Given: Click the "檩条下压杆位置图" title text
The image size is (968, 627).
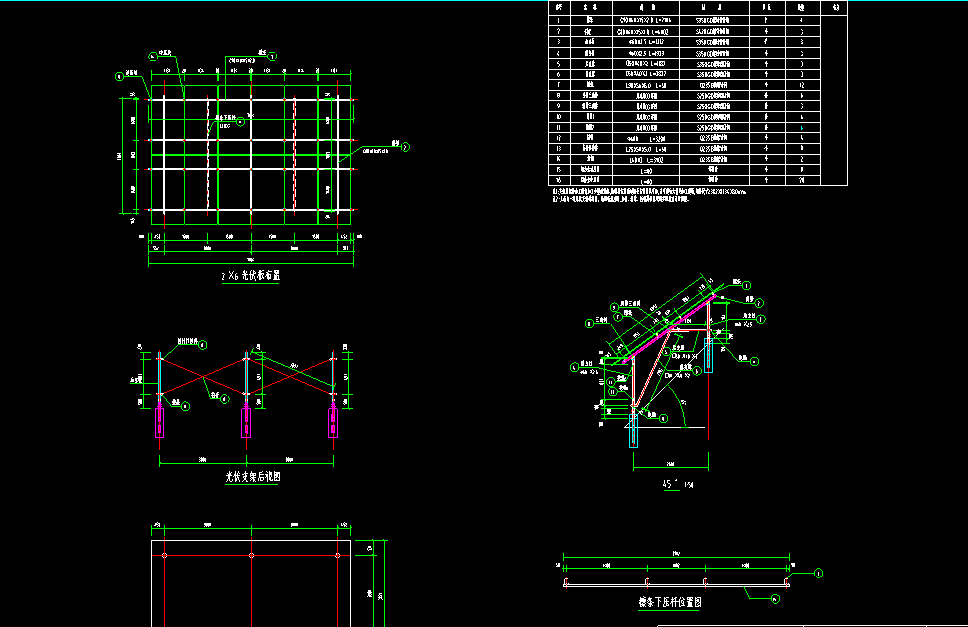Looking at the screenshot, I should pyautogui.click(x=670, y=603).
